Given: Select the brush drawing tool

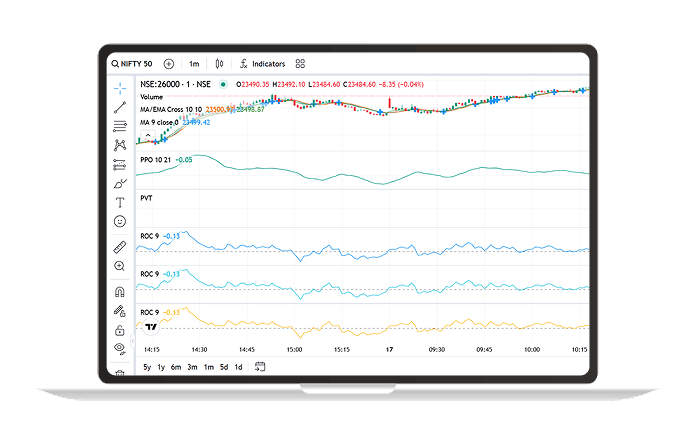Looking at the screenshot, I should coord(120,183).
